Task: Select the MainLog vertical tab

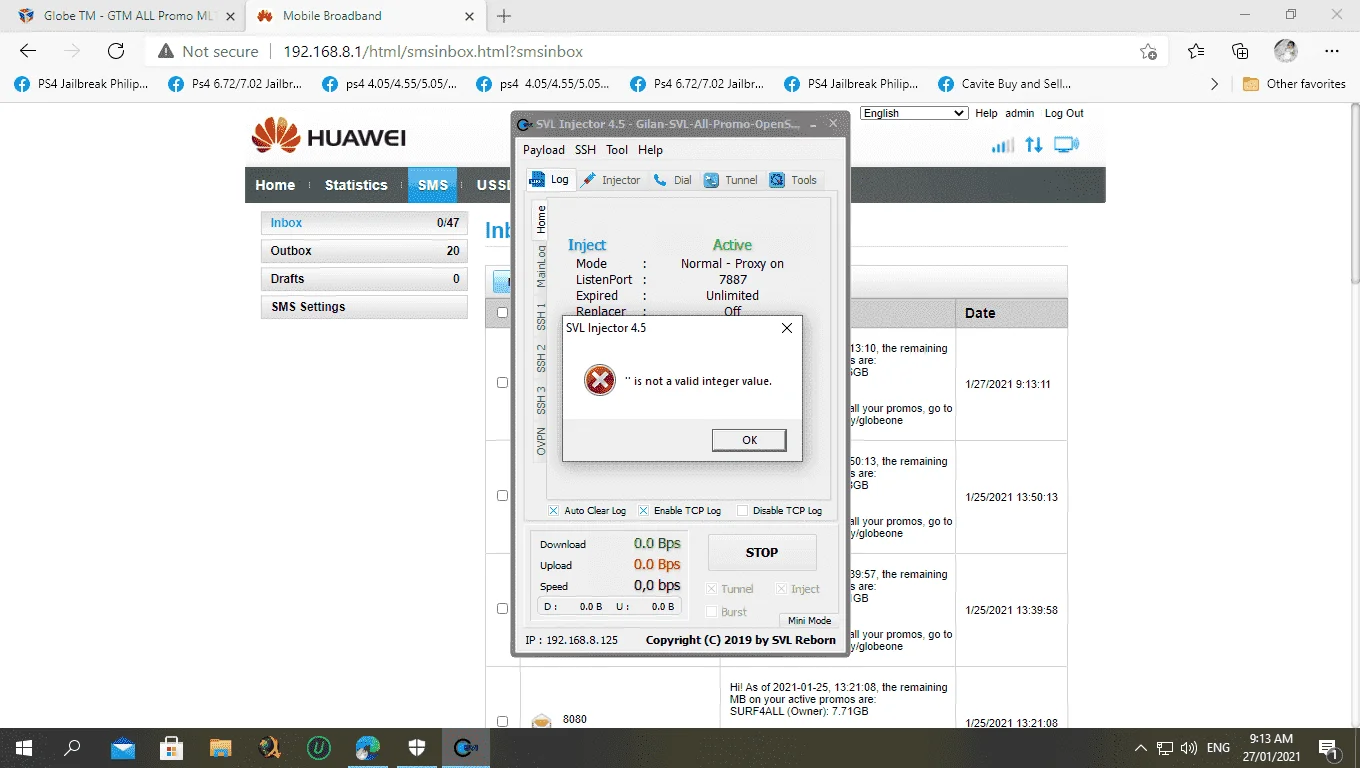Action: (541, 266)
